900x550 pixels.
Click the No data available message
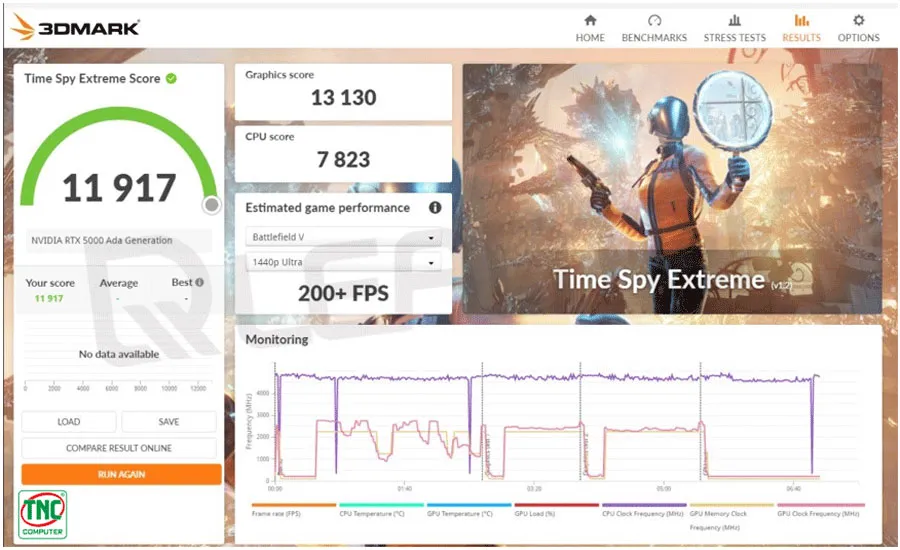click(x=119, y=354)
